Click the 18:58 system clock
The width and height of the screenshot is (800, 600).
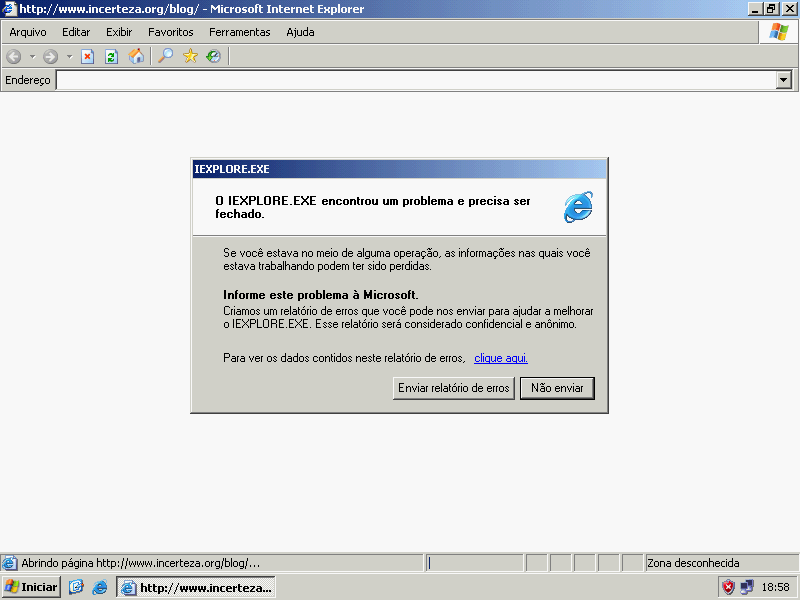click(776, 587)
